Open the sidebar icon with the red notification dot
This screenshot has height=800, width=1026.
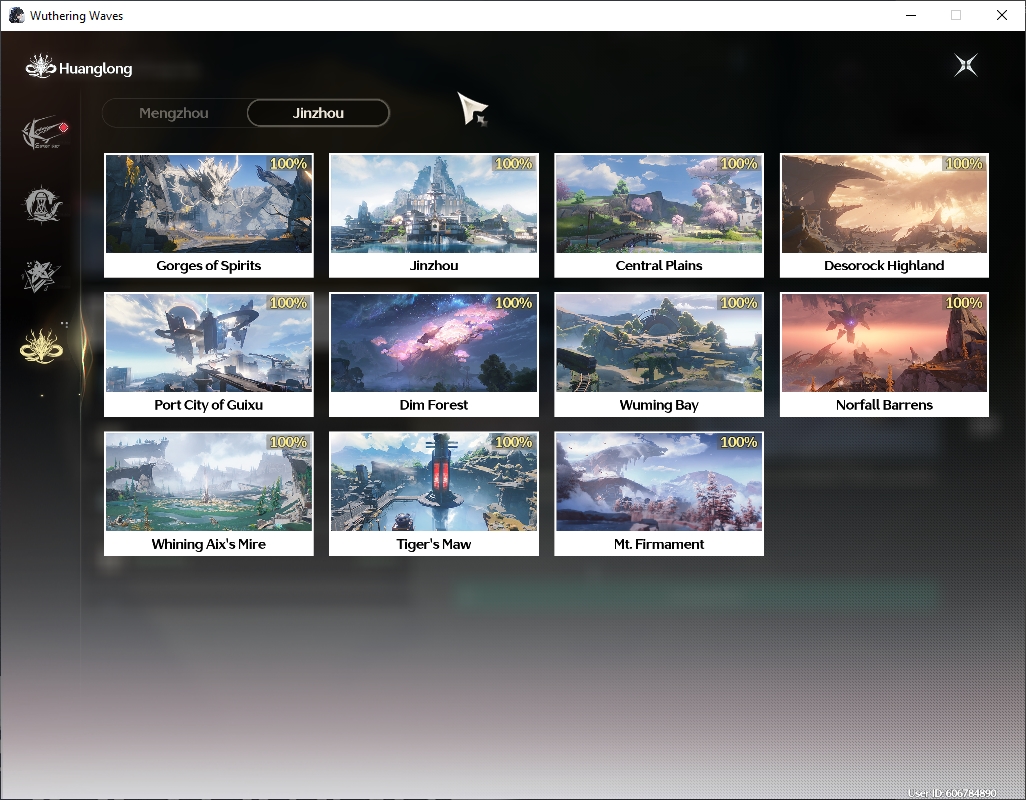[x=44, y=133]
